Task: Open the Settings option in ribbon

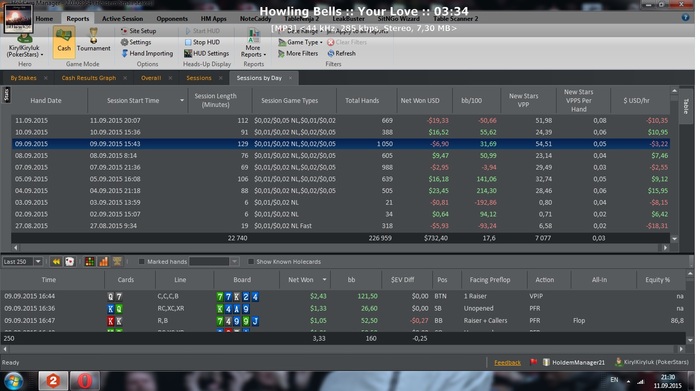Action: tap(136, 42)
